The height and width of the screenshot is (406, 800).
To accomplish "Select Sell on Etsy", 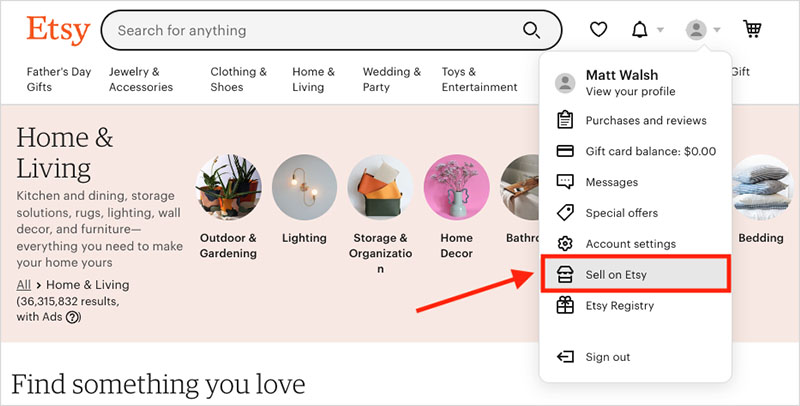I will (x=636, y=274).
